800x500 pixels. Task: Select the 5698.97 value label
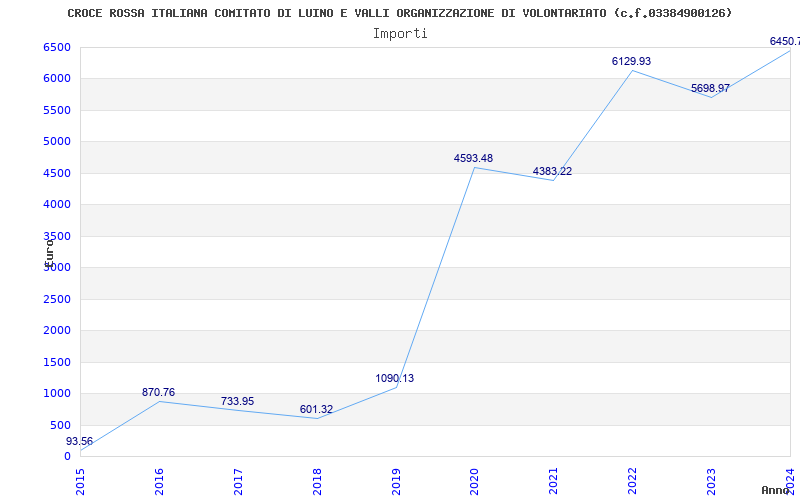click(x=710, y=89)
